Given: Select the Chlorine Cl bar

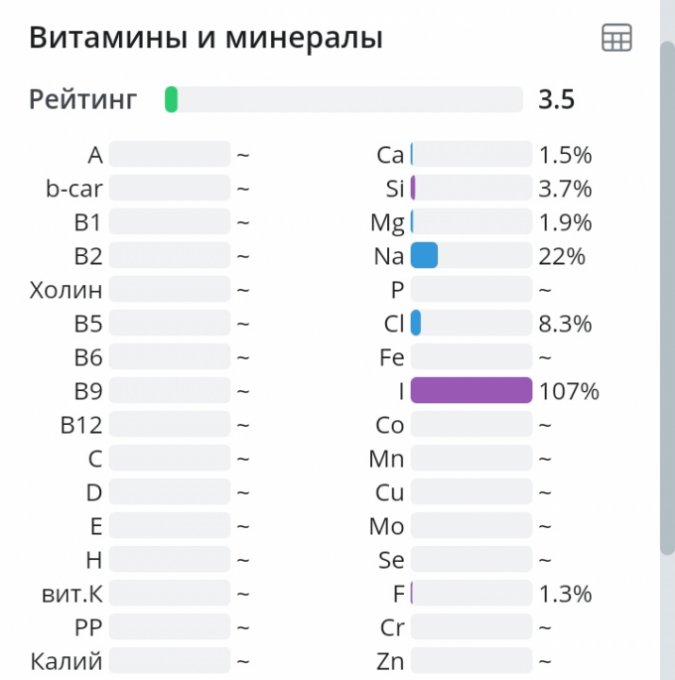Looking at the screenshot, I should click(471, 323).
